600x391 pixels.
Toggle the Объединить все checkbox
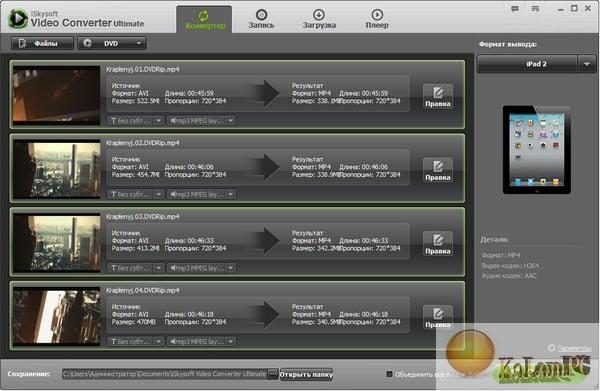coord(389,374)
